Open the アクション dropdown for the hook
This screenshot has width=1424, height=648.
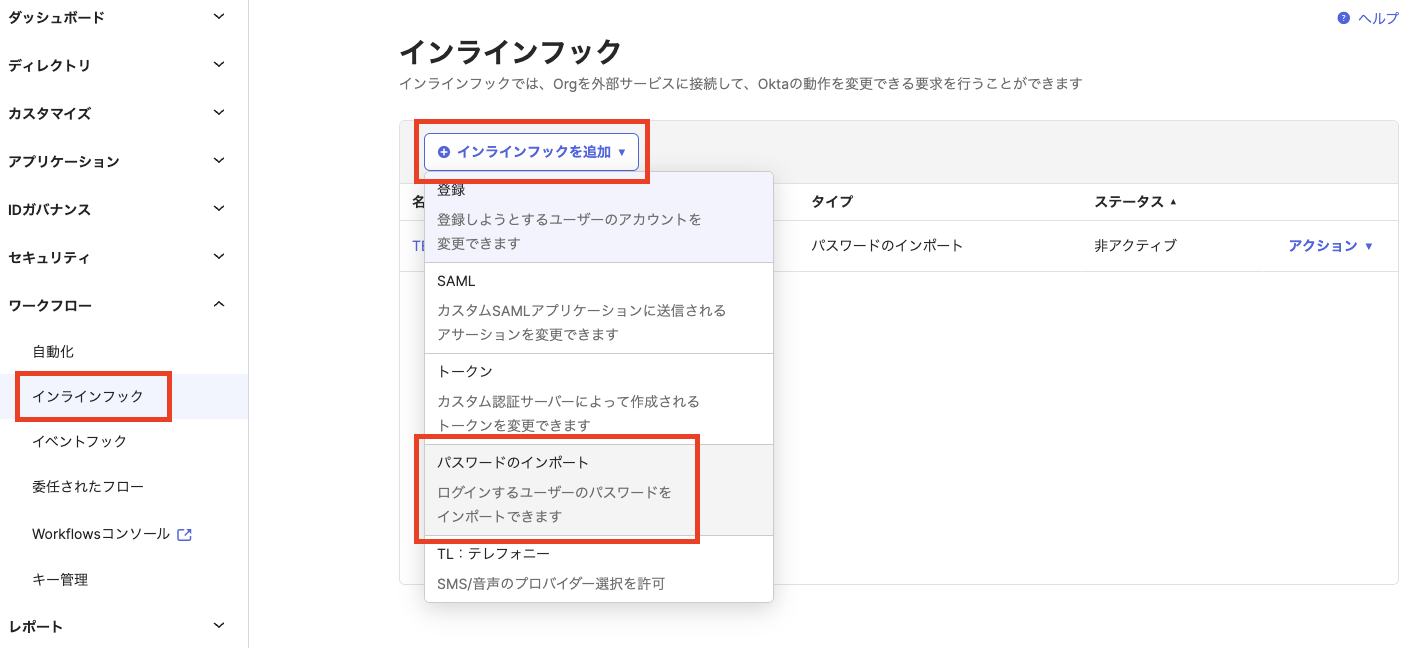(x=1330, y=246)
